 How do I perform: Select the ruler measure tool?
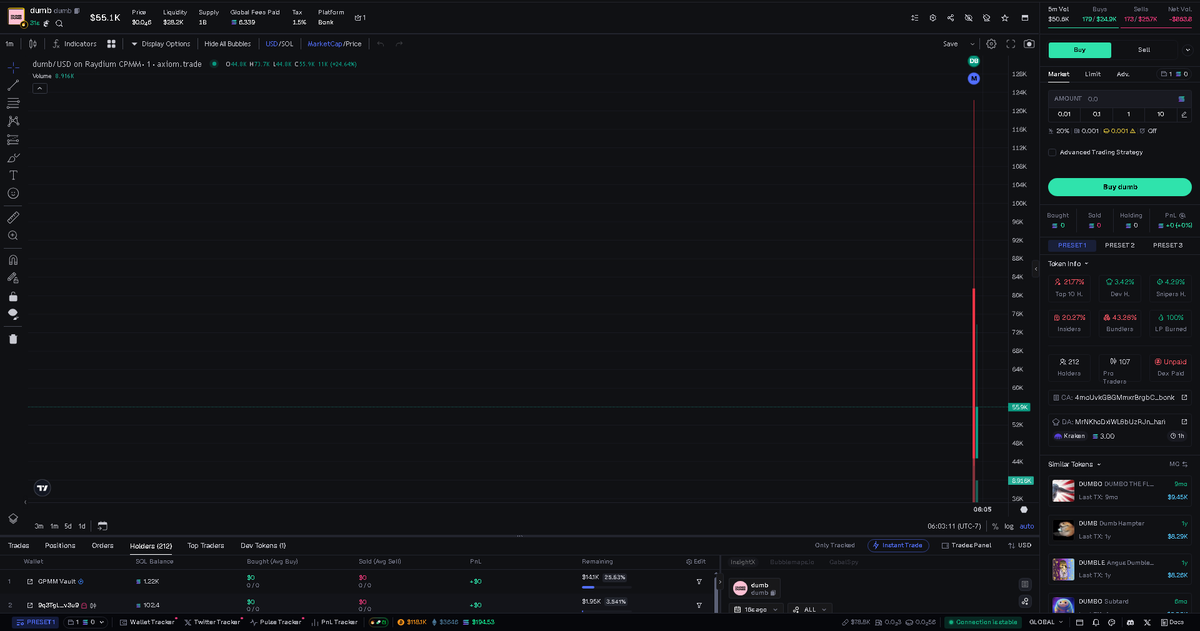point(13,217)
